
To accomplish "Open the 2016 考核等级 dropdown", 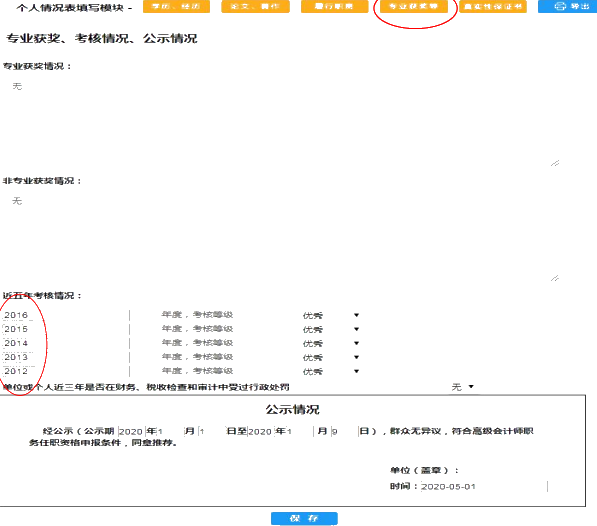I will point(330,315).
